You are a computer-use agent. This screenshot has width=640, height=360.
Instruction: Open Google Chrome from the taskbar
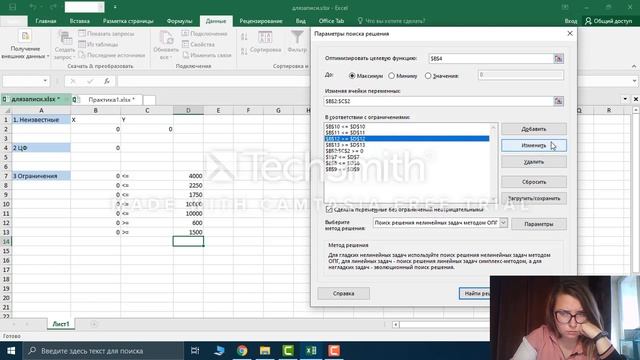click(242, 351)
